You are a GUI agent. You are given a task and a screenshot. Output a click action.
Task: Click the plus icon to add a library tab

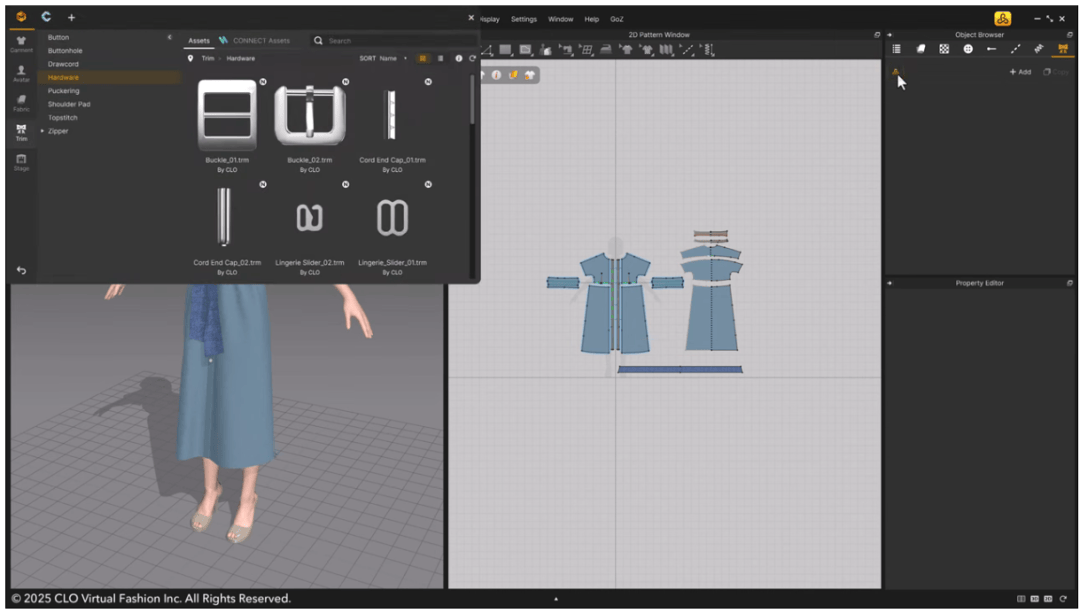point(71,17)
